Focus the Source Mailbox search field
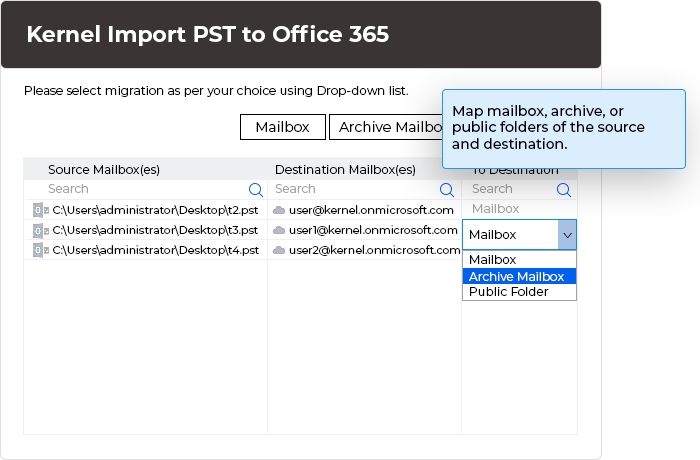The width and height of the screenshot is (700, 460). coord(146,189)
